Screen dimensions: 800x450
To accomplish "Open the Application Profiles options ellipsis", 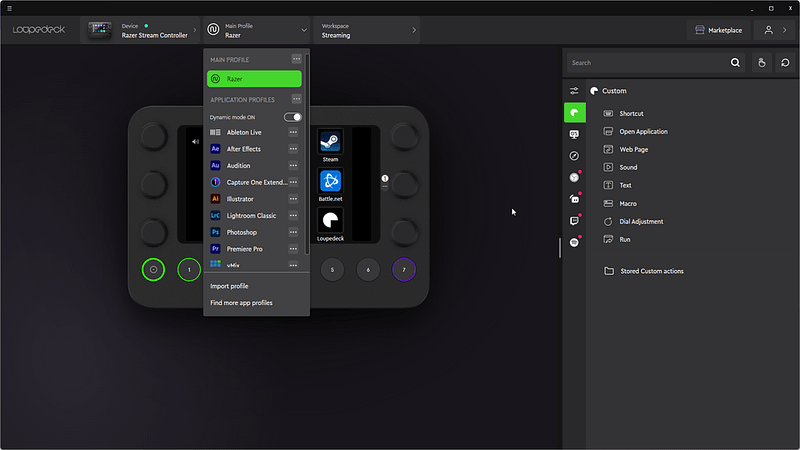I will (x=296, y=99).
